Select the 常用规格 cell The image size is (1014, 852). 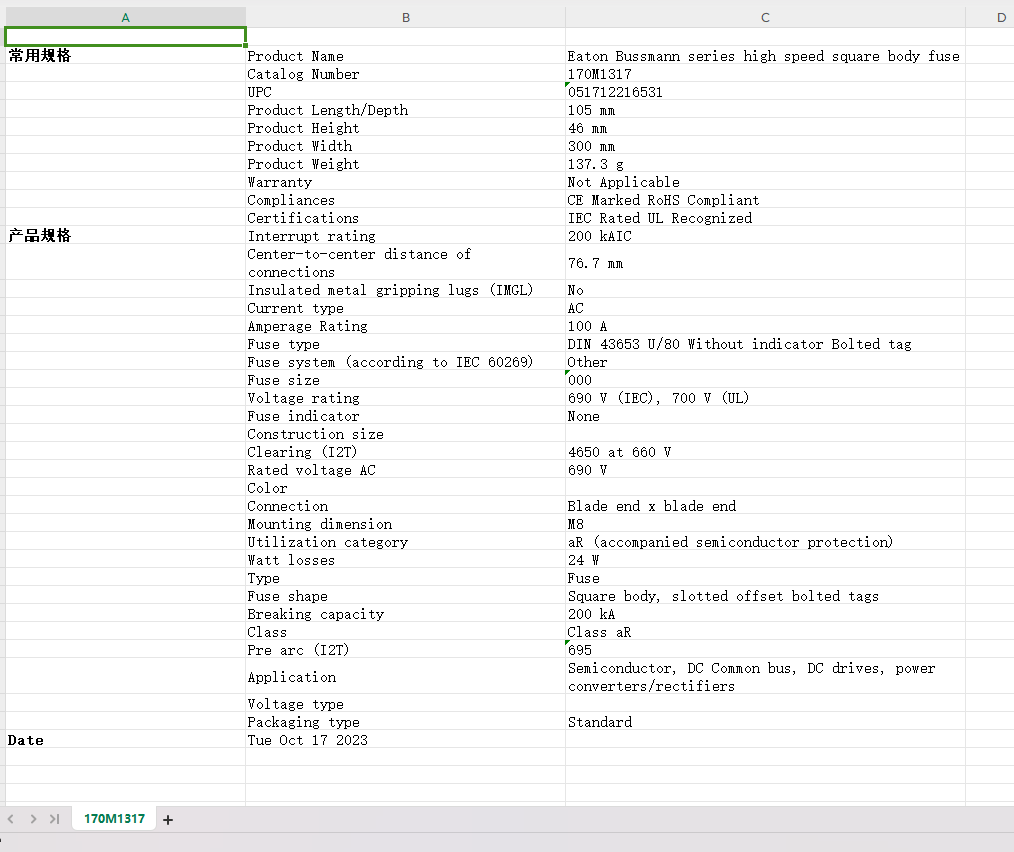(125, 55)
